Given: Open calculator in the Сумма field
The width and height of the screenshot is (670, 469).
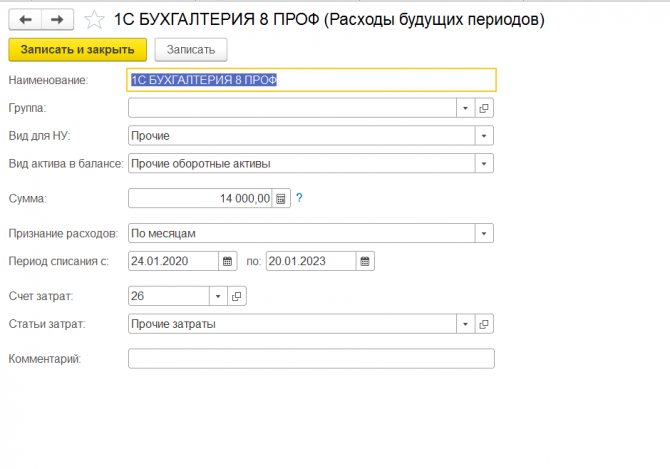Looking at the screenshot, I should point(281,199).
